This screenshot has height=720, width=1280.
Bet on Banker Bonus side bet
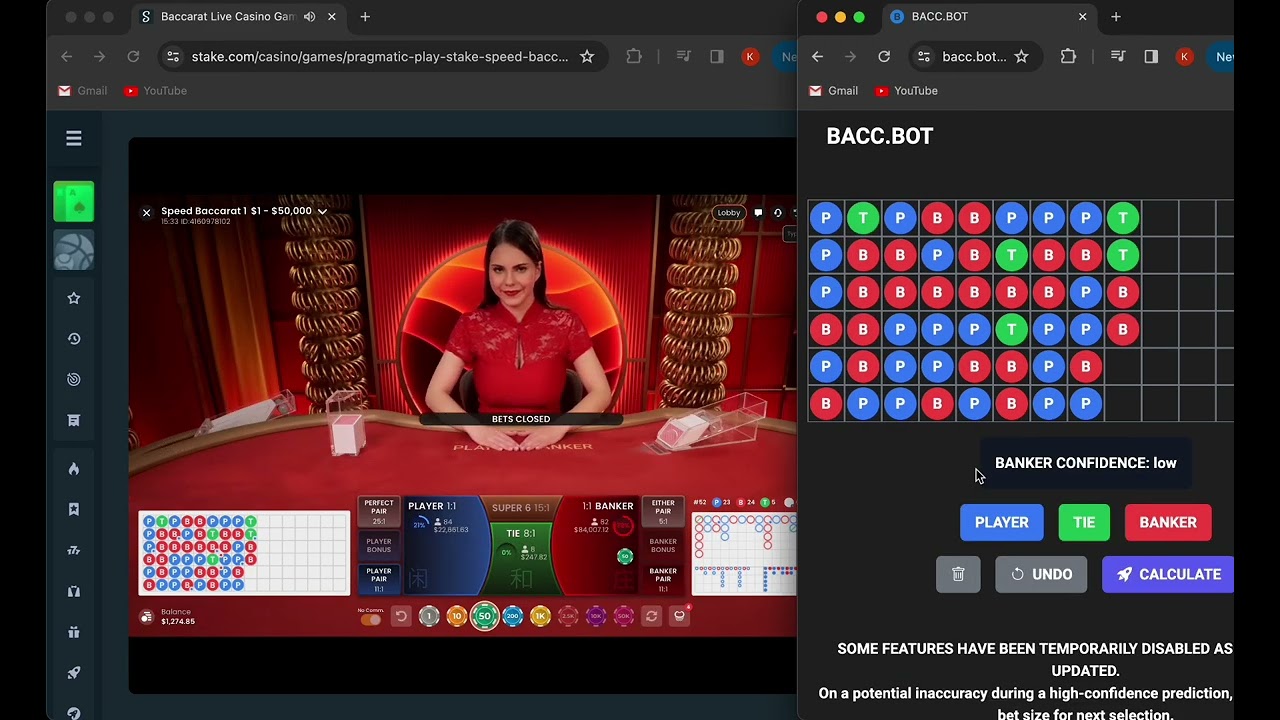(663, 546)
